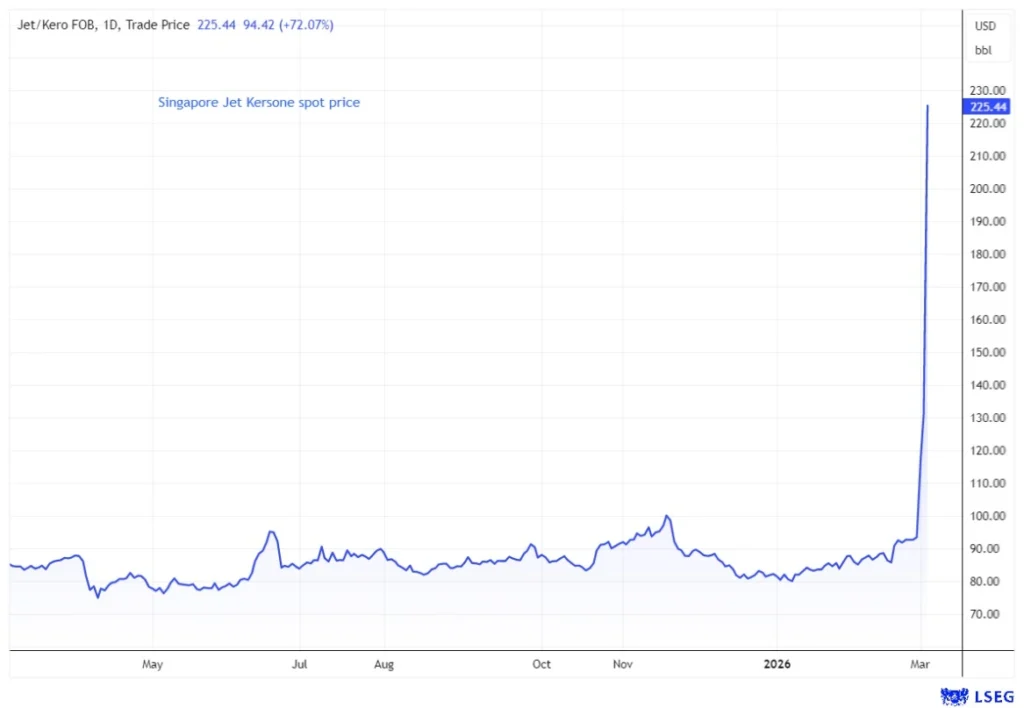Select the Aug time axis label
This screenshot has height=708, width=1024.
[x=383, y=664]
